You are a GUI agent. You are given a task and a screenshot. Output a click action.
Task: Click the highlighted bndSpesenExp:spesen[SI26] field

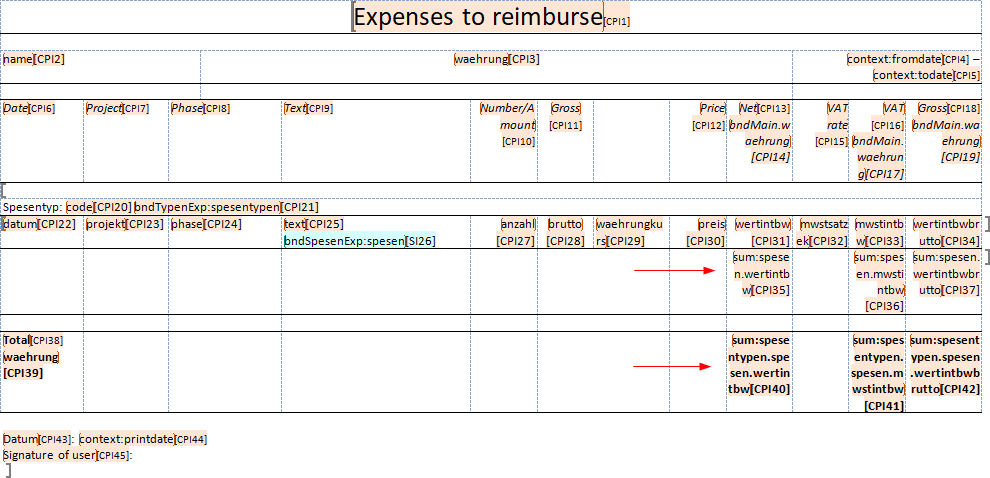tap(360, 241)
